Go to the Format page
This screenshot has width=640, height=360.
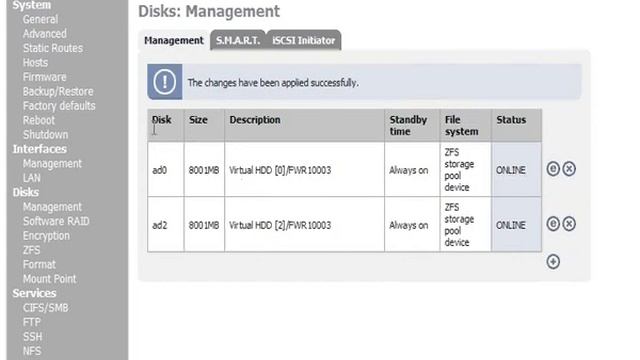(39, 264)
